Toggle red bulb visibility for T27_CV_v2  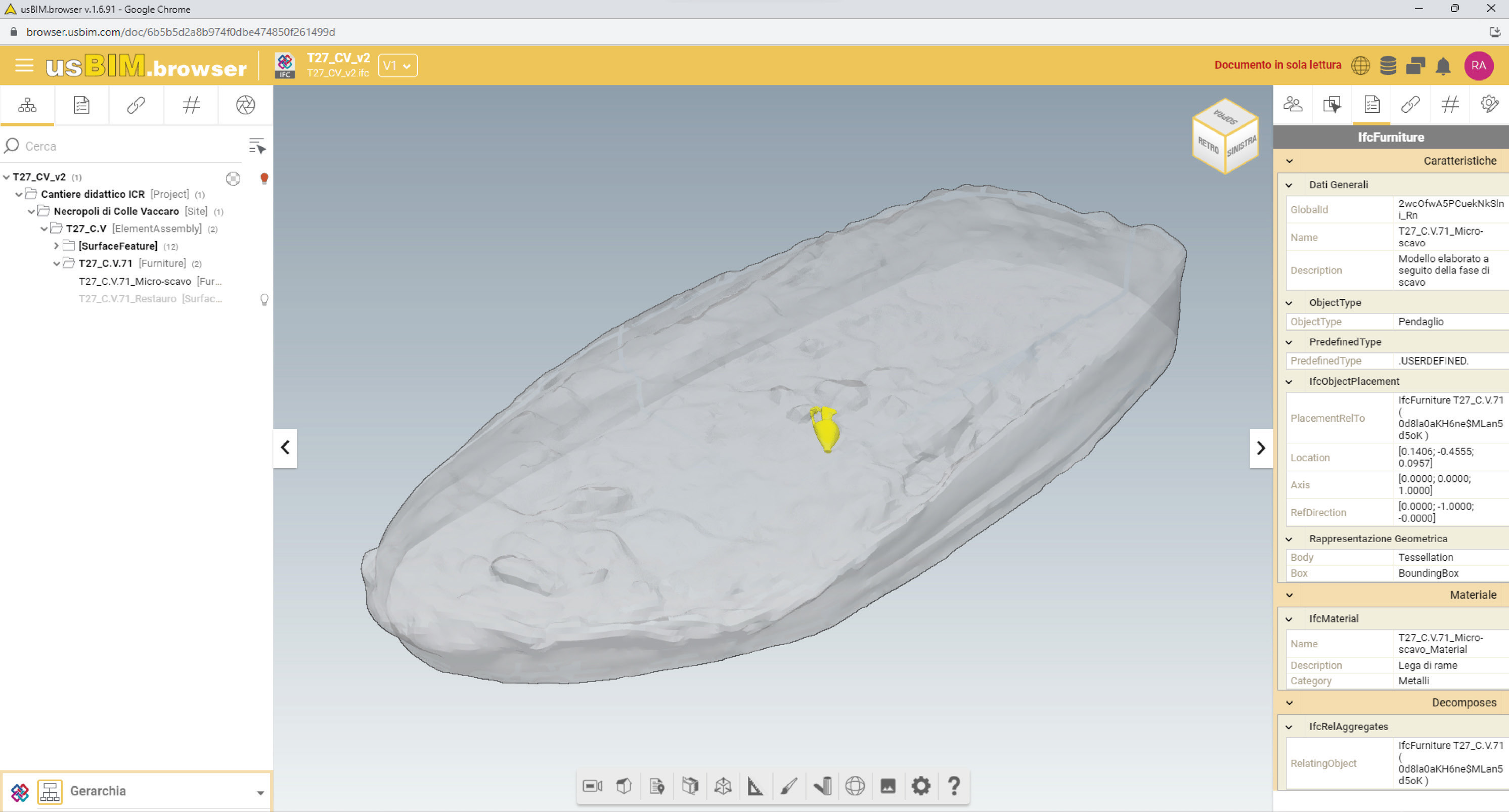tap(264, 178)
